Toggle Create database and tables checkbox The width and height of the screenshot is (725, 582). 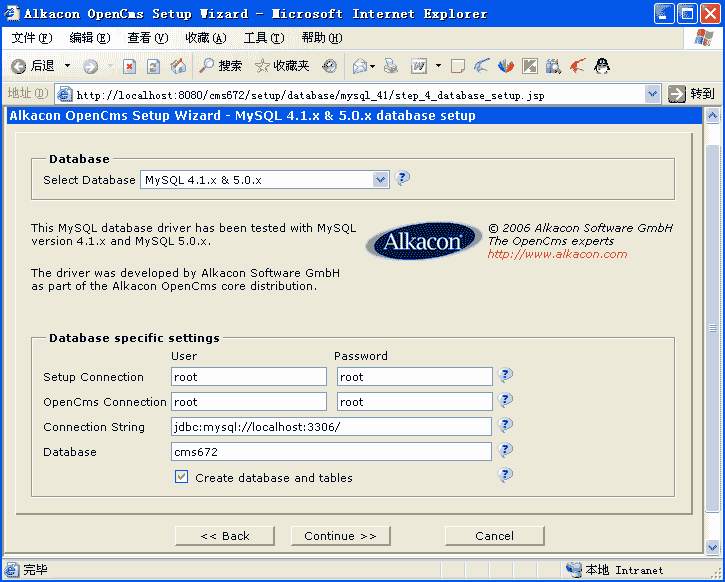pos(181,477)
